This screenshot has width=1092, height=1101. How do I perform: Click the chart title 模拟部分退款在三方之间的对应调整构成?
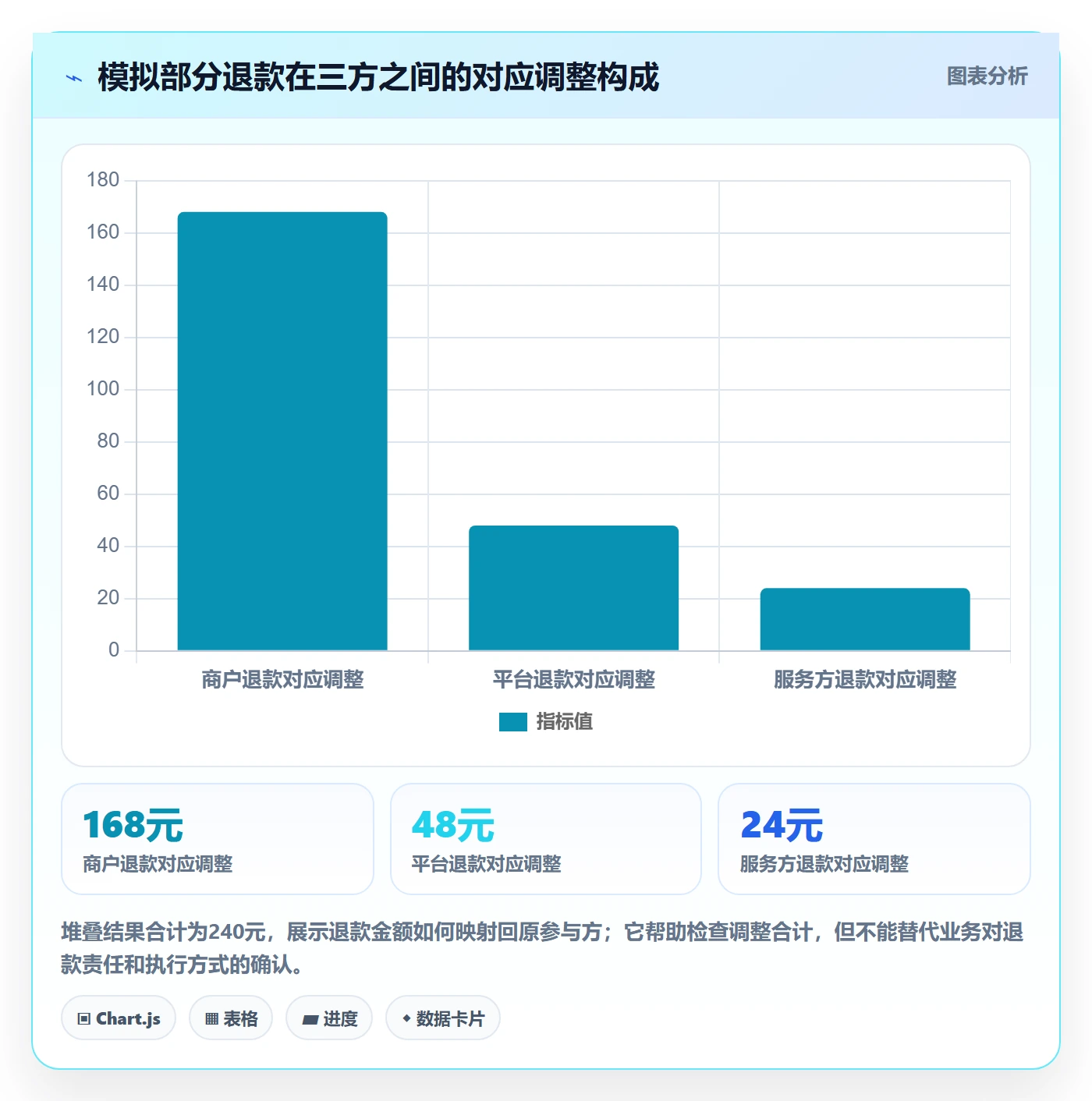[378, 77]
